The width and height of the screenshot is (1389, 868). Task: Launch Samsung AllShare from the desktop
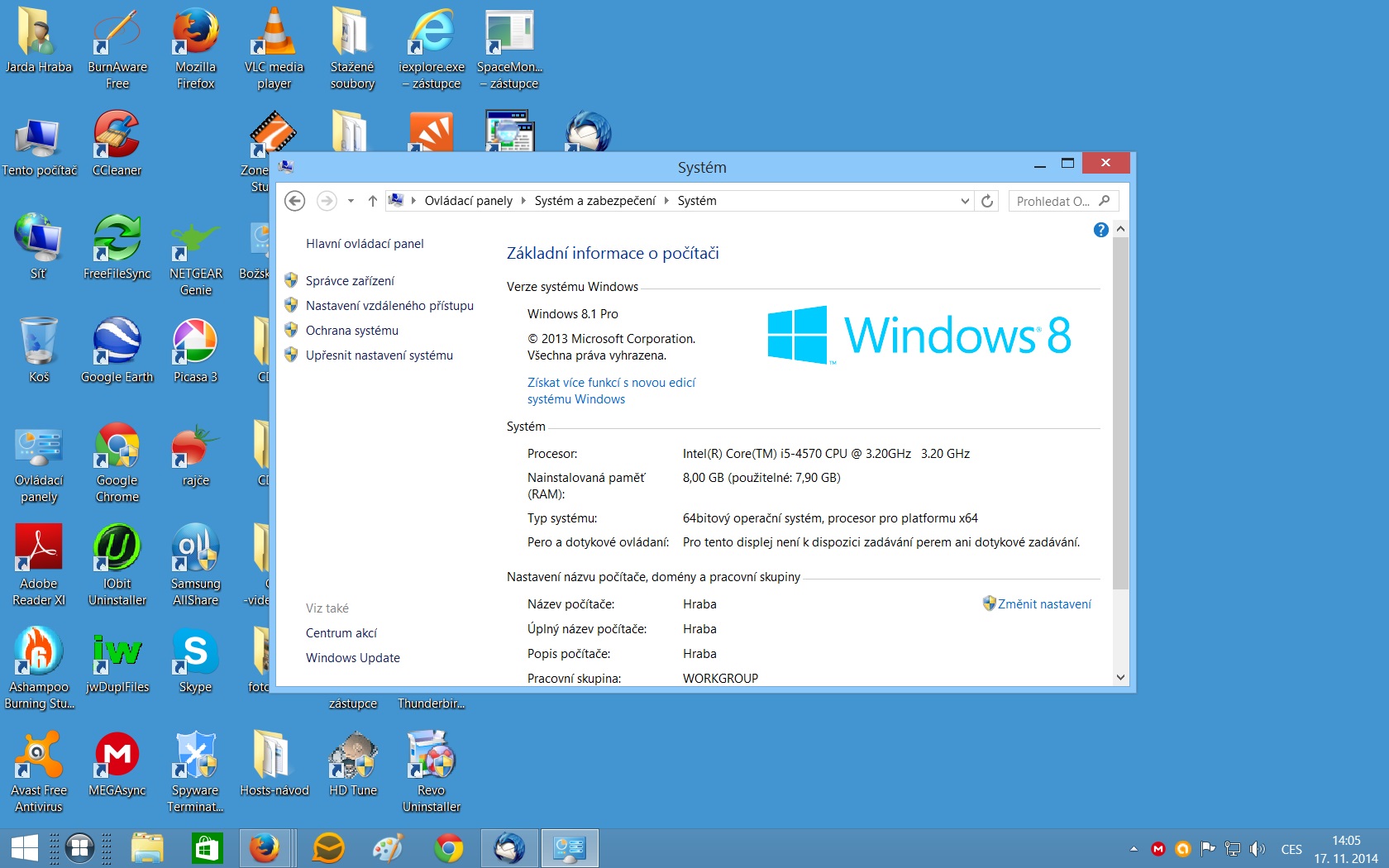click(196, 566)
